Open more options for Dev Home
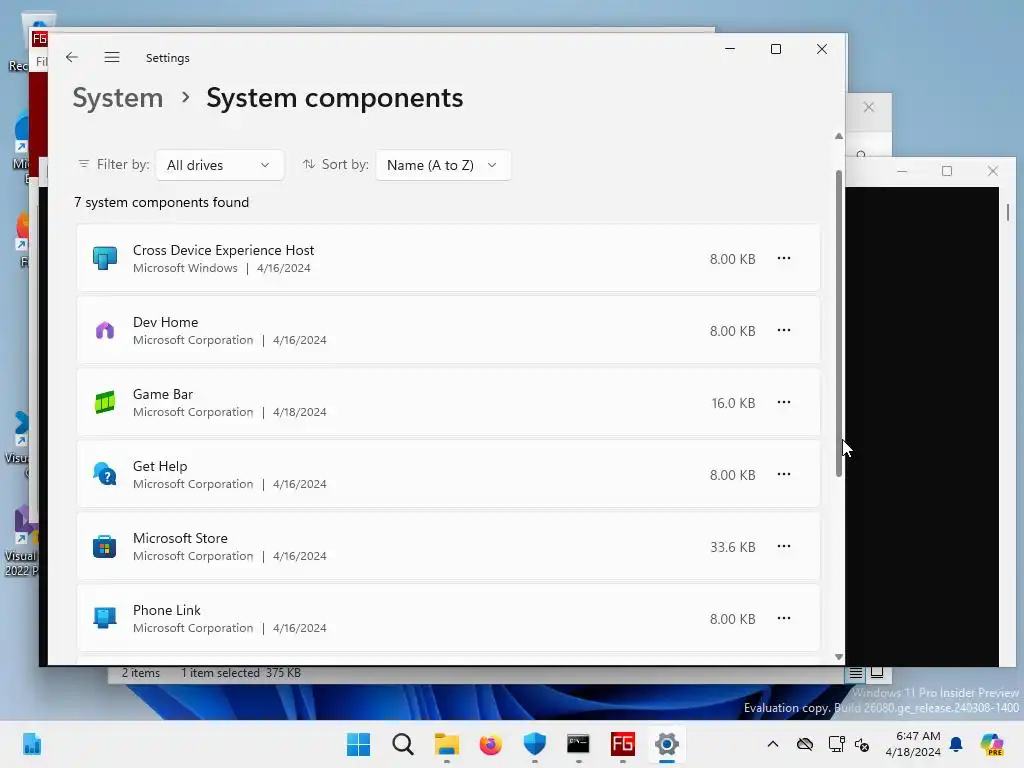The image size is (1024, 768). coord(784,330)
